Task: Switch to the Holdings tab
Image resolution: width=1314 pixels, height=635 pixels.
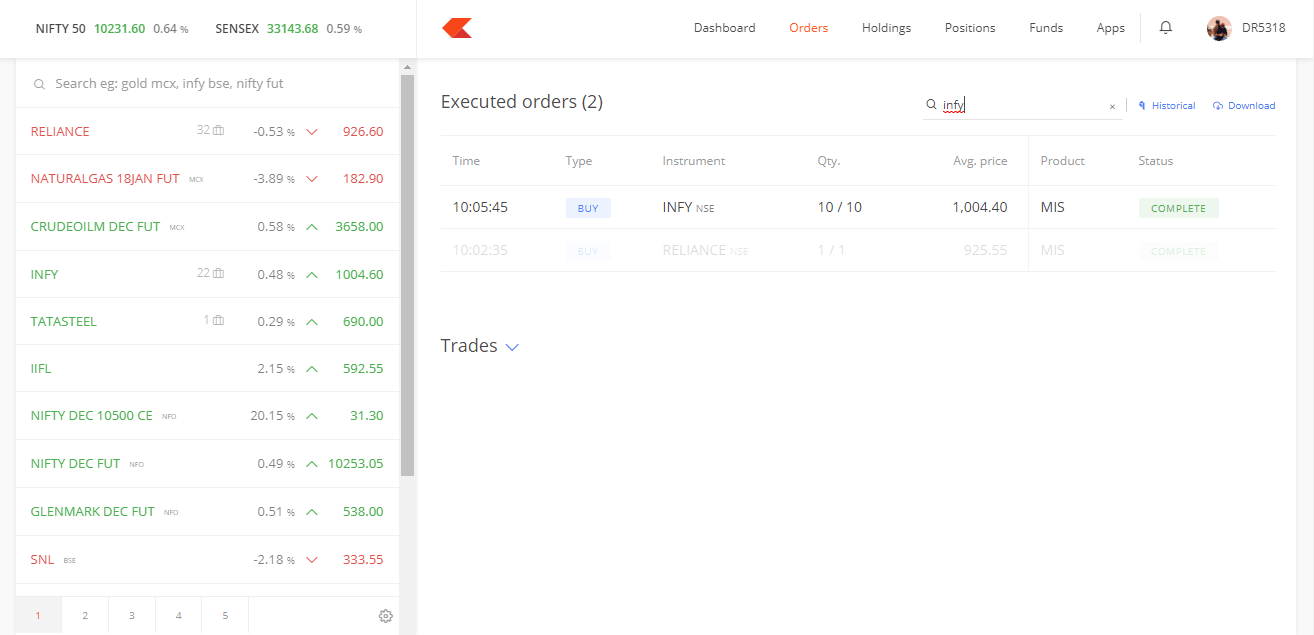Action: pyautogui.click(x=887, y=28)
